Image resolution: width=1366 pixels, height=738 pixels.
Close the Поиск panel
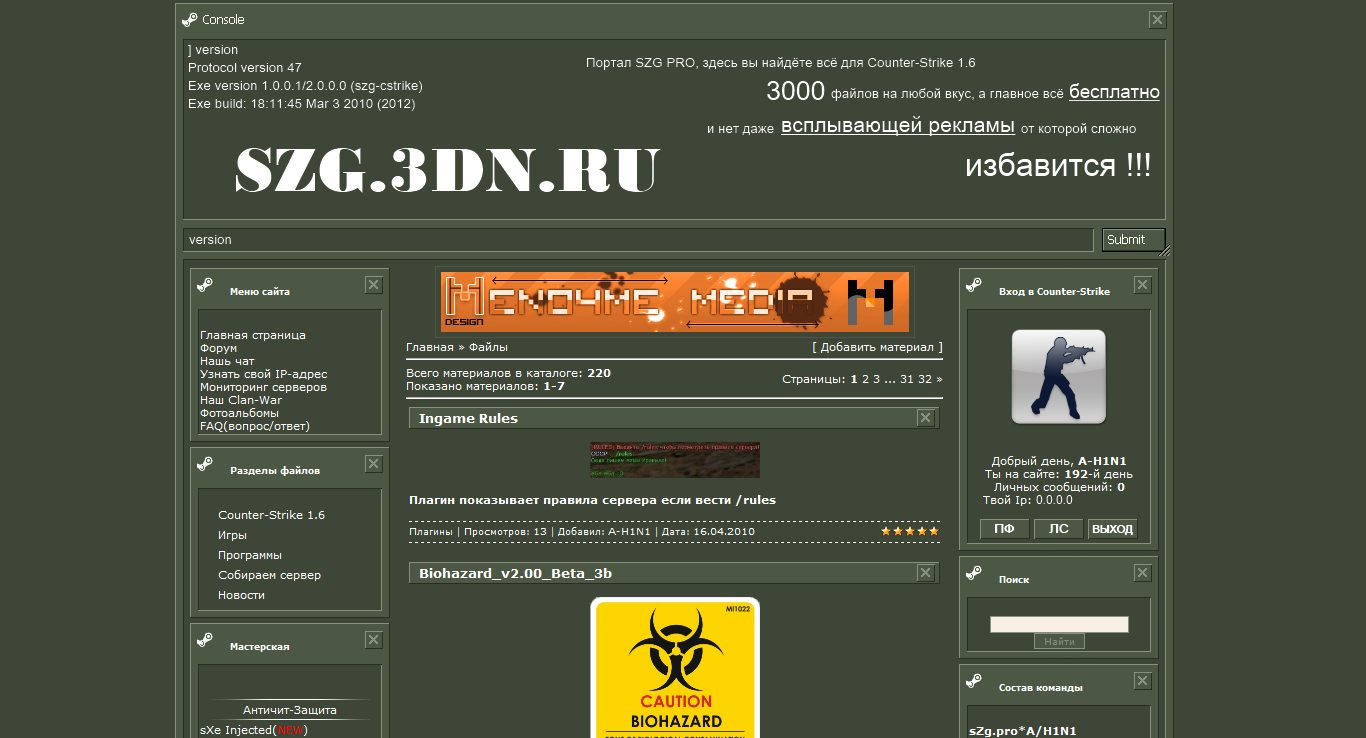coord(1142,573)
